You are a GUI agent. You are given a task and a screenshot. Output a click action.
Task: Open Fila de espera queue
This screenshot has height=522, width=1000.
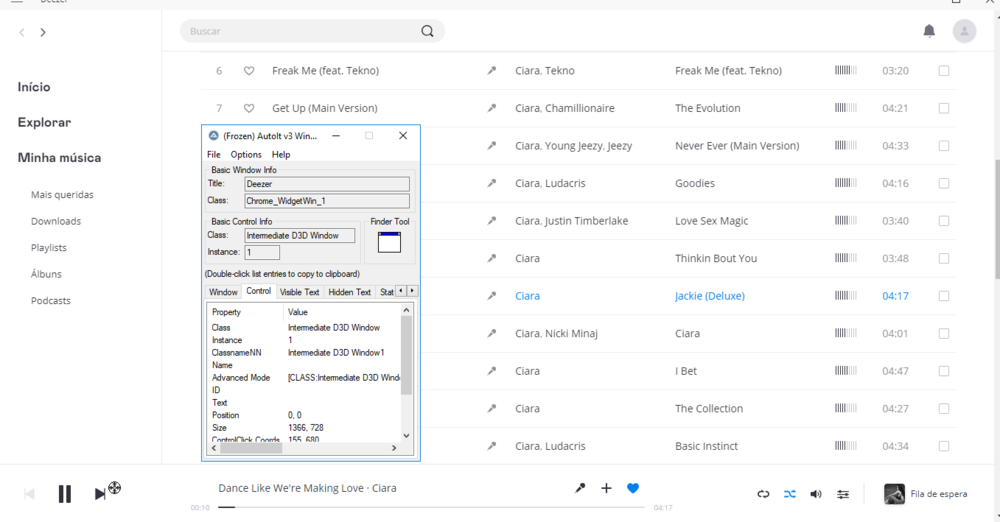(938, 494)
